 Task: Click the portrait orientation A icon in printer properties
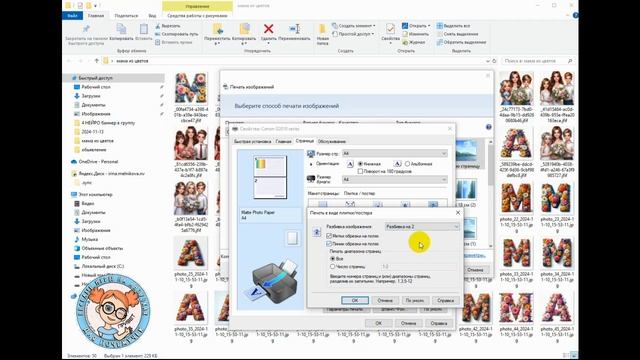click(350, 164)
